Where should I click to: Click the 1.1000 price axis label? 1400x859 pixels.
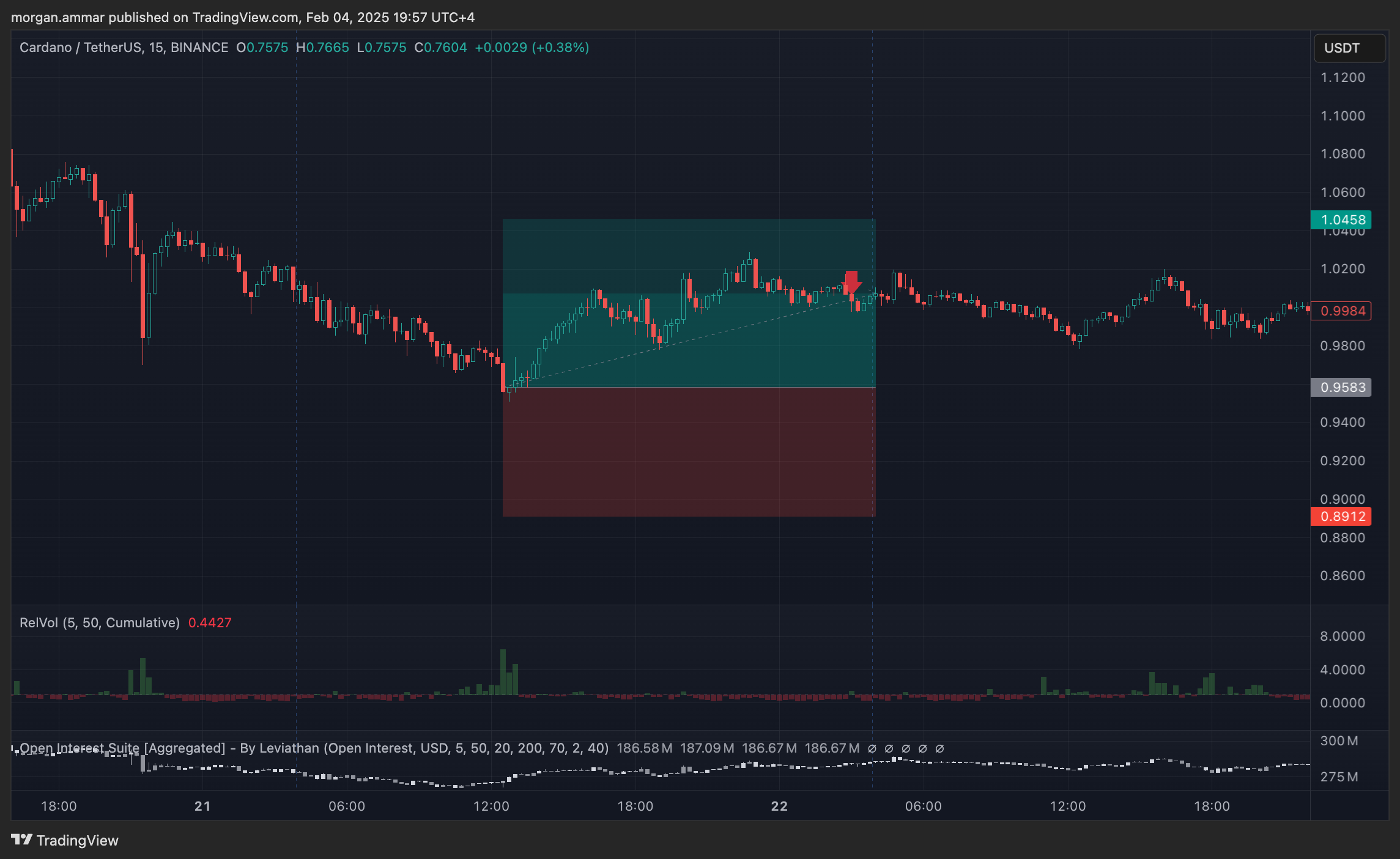point(1343,116)
